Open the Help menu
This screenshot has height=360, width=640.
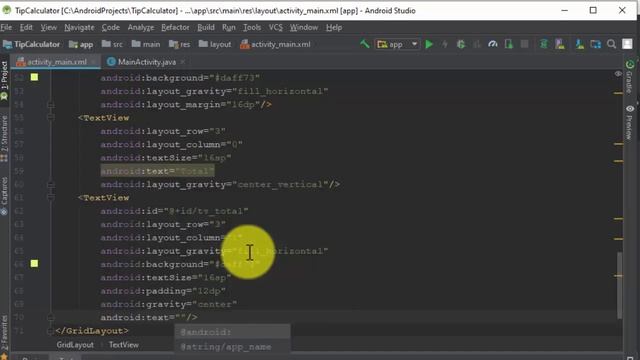(334, 27)
